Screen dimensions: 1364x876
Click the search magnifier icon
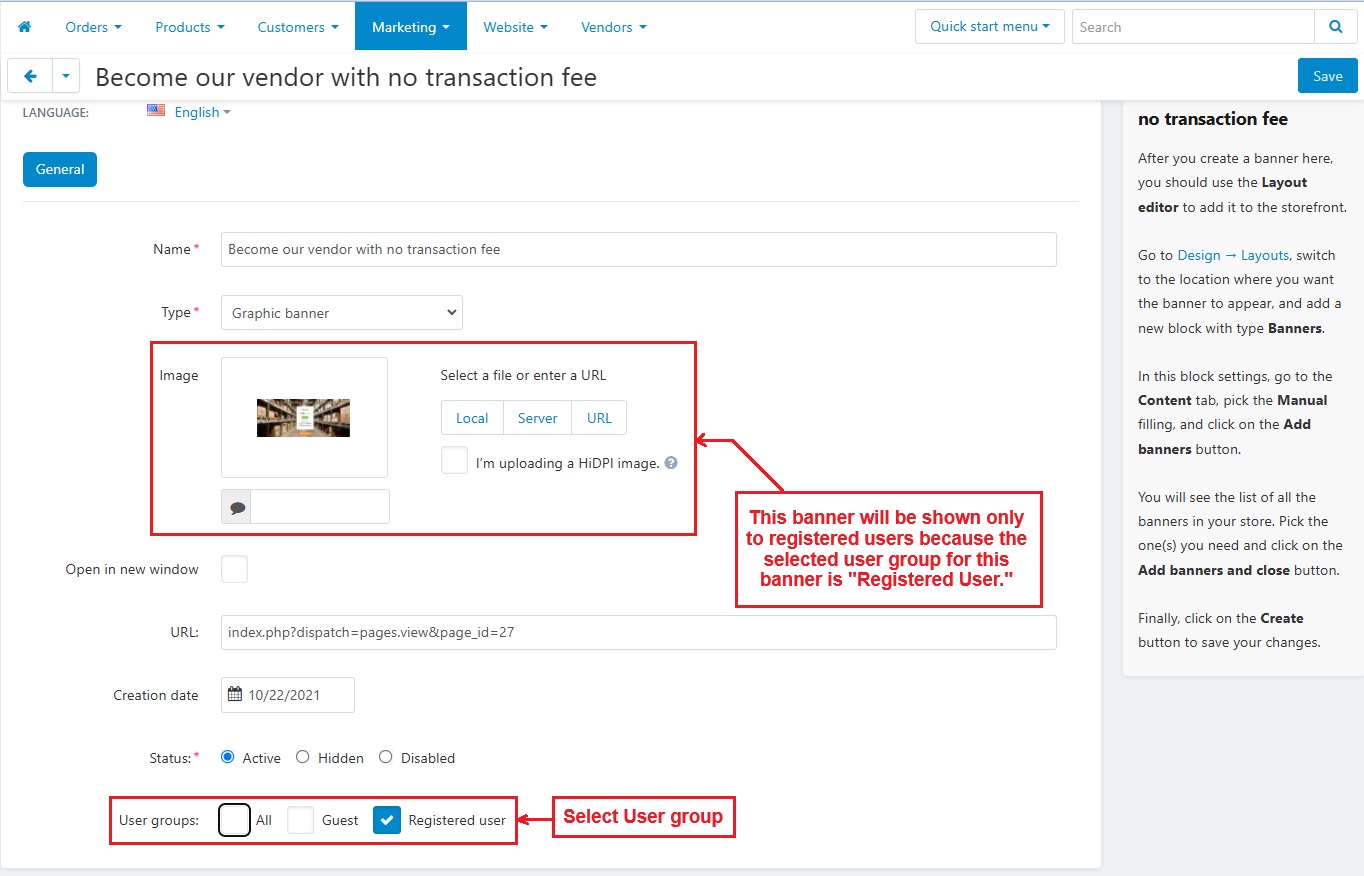click(1335, 27)
